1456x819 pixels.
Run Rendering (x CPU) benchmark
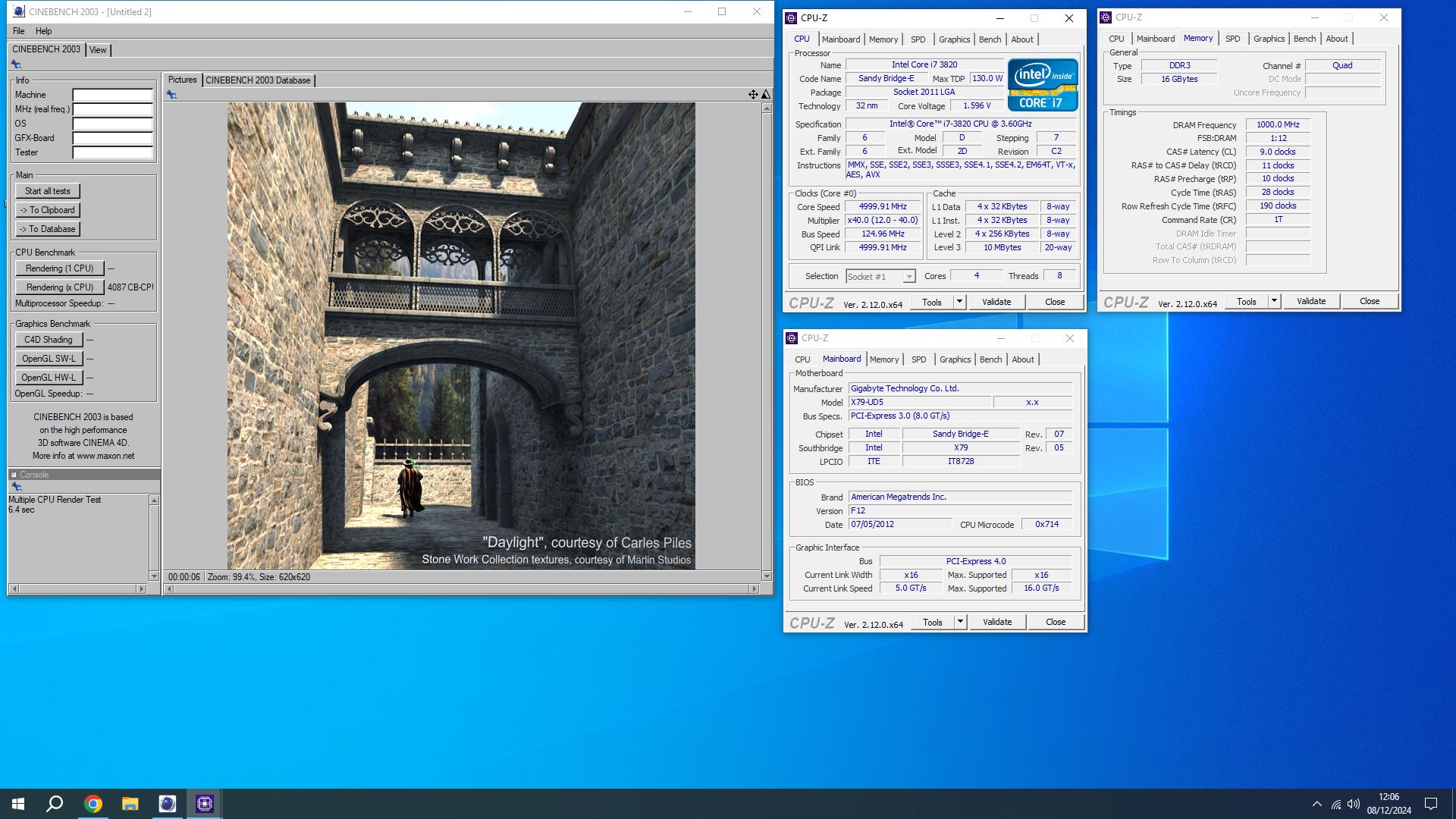pyautogui.click(x=59, y=287)
